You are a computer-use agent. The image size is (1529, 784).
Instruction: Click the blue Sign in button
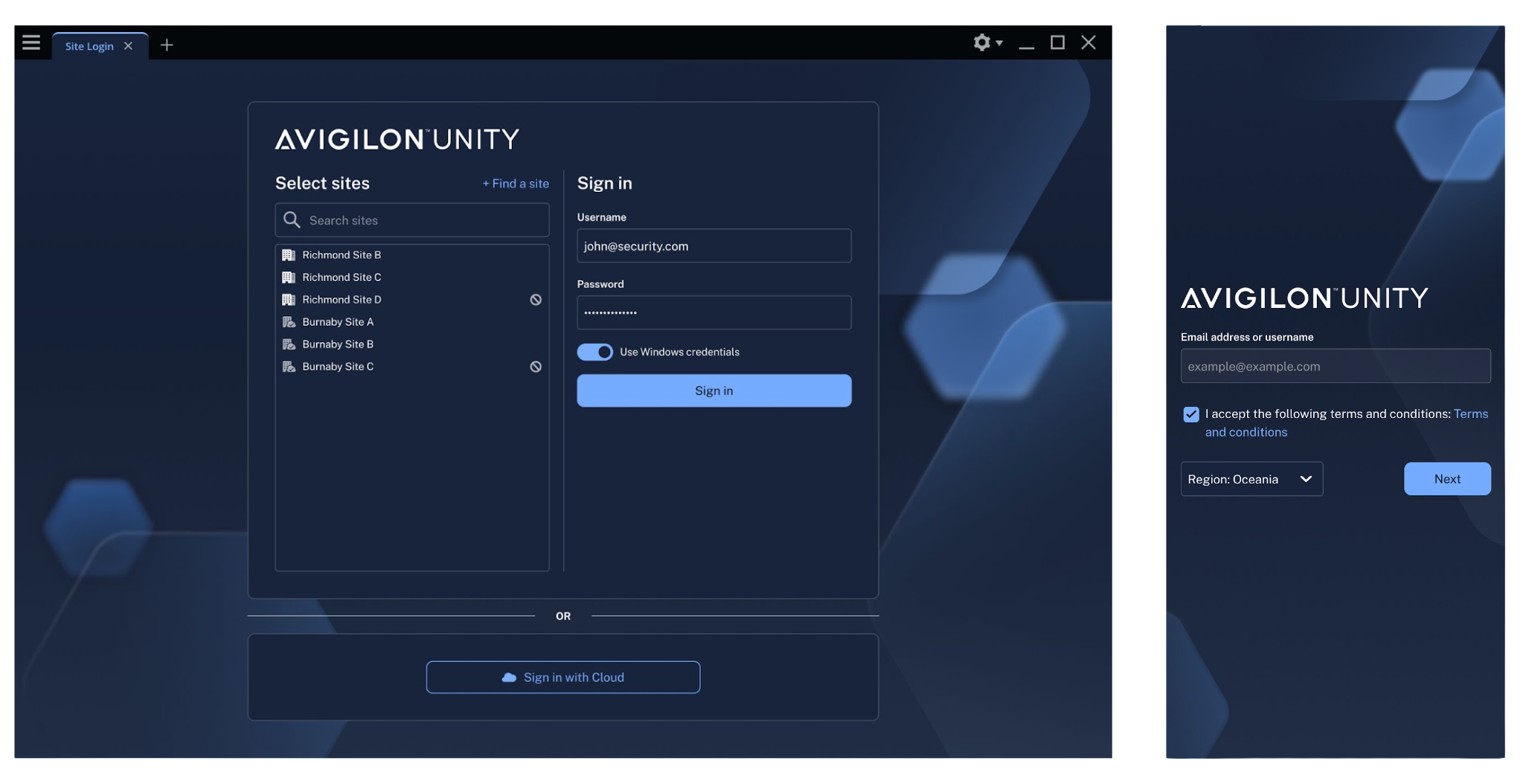click(714, 391)
